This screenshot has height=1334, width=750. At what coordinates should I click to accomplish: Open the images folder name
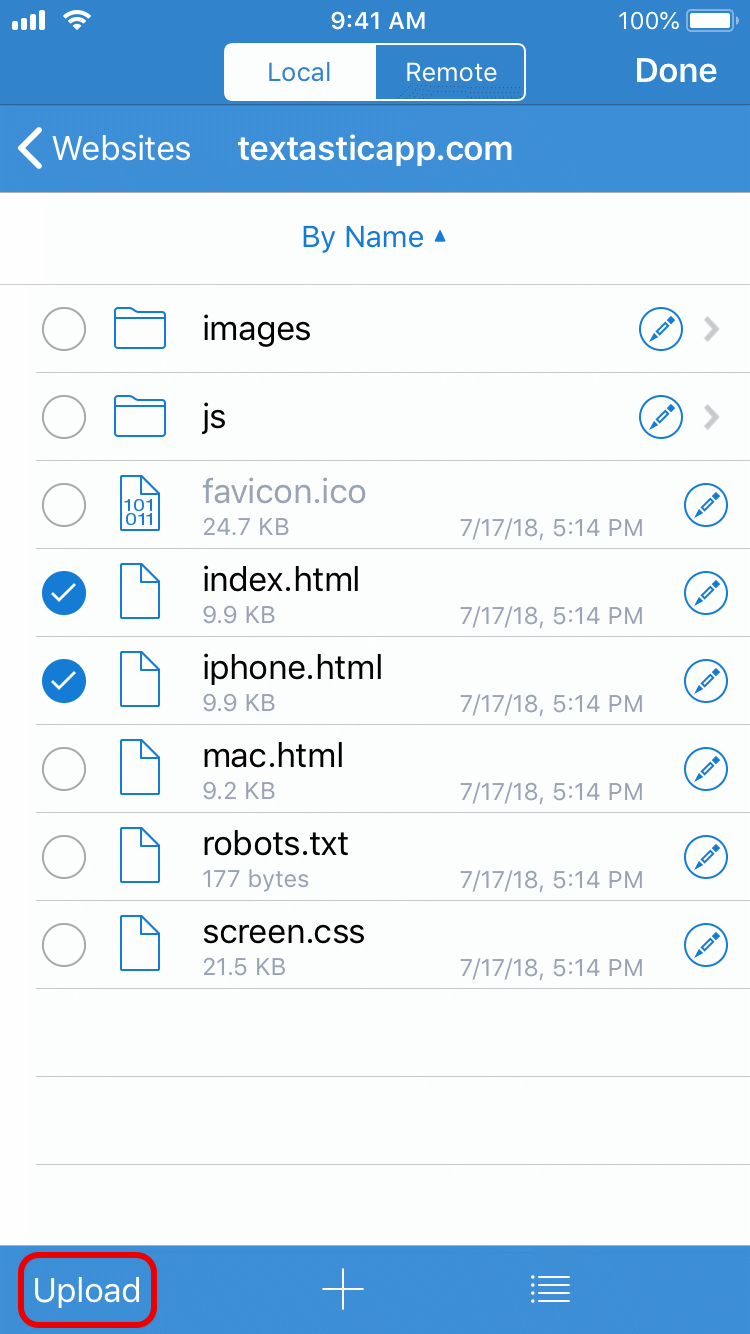point(256,329)
